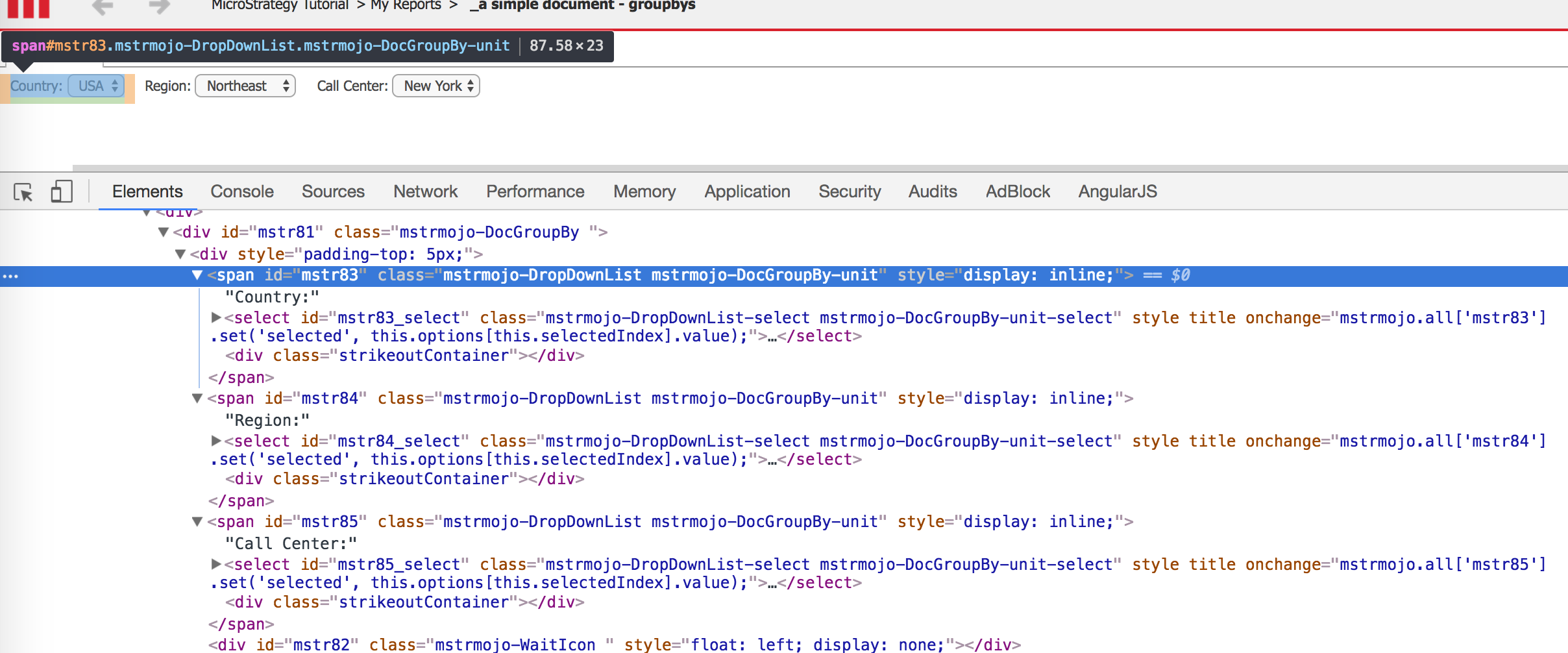Switch to the Network tab
The image size is (1568, 653).
pos(425,192)
